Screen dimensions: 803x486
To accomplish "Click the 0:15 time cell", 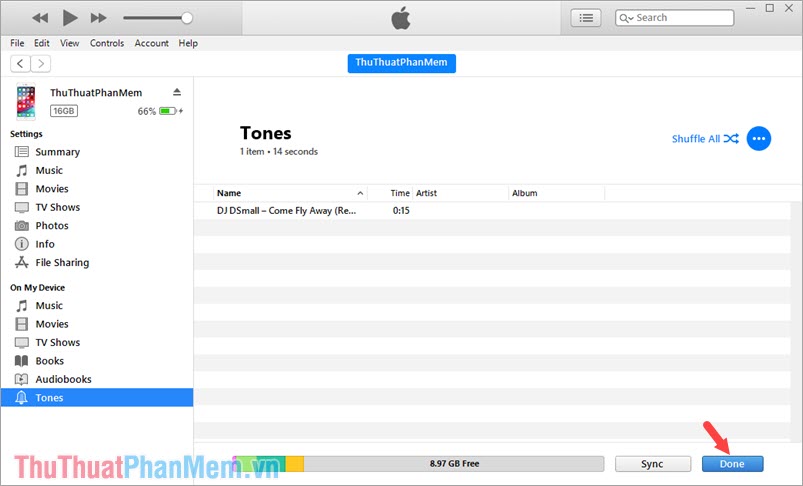I will (401, 210).
